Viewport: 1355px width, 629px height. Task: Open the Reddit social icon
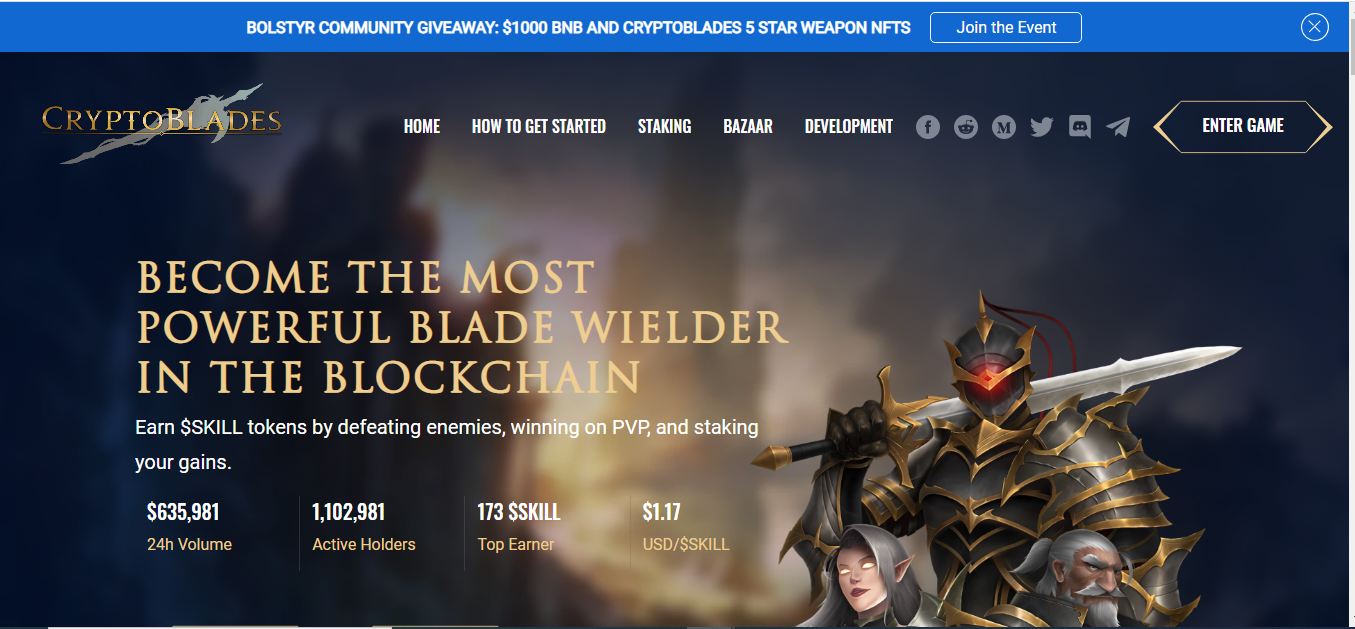coord(966,127)
